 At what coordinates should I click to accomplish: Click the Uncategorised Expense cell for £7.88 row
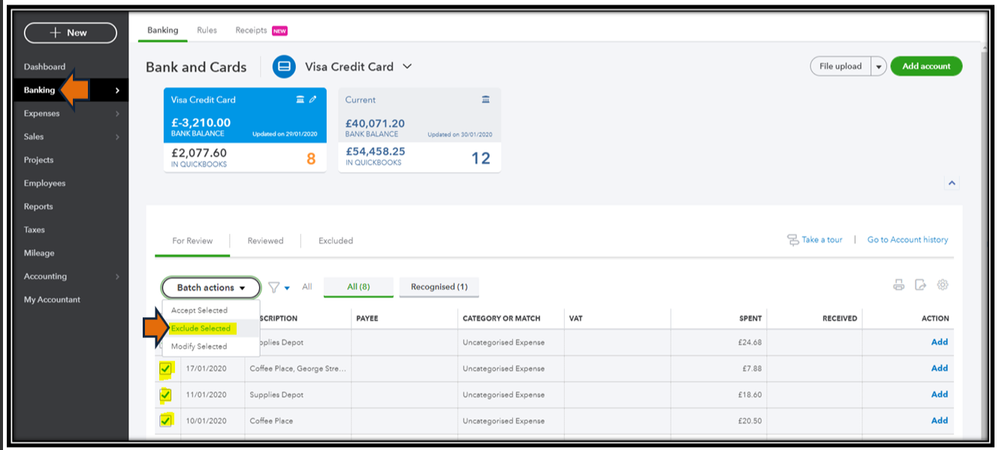[x=504, y=368]
